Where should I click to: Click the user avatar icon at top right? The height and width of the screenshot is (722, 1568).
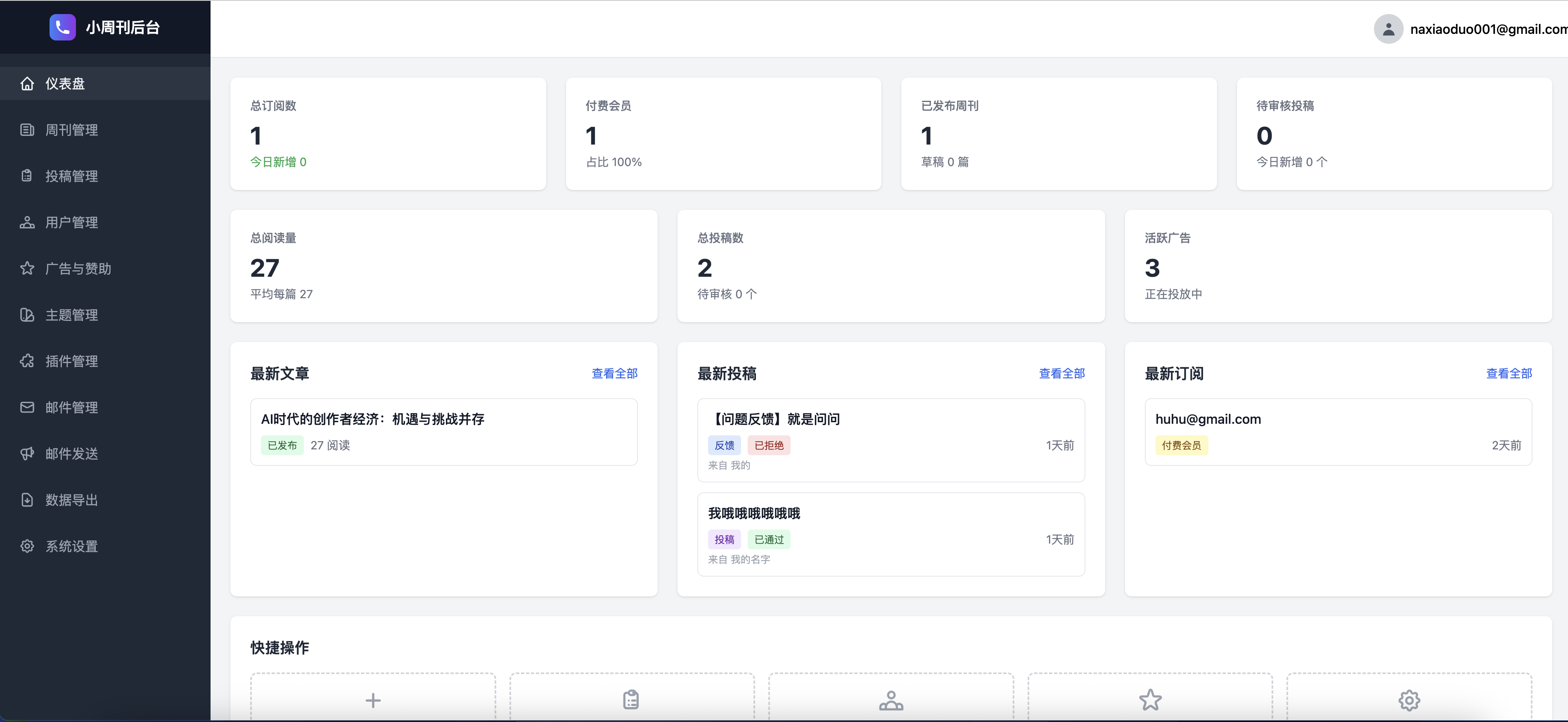coord(1388,29)
